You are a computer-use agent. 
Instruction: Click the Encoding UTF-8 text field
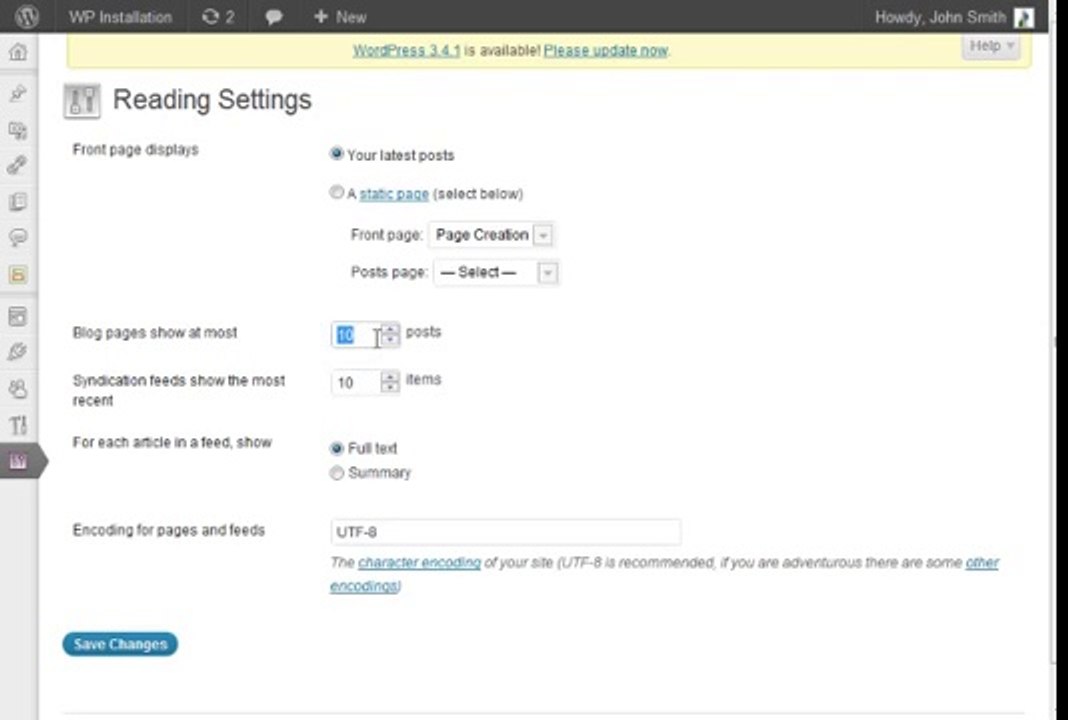pos(505,532)
